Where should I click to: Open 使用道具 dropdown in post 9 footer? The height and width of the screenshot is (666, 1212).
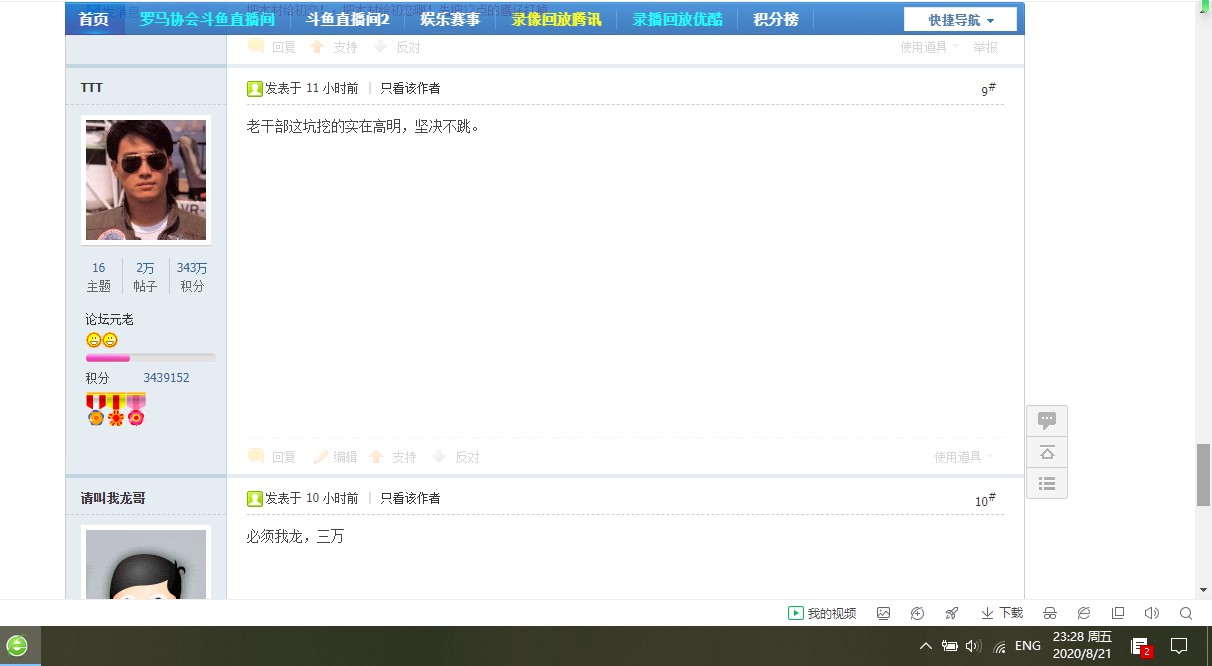point(963,457)
